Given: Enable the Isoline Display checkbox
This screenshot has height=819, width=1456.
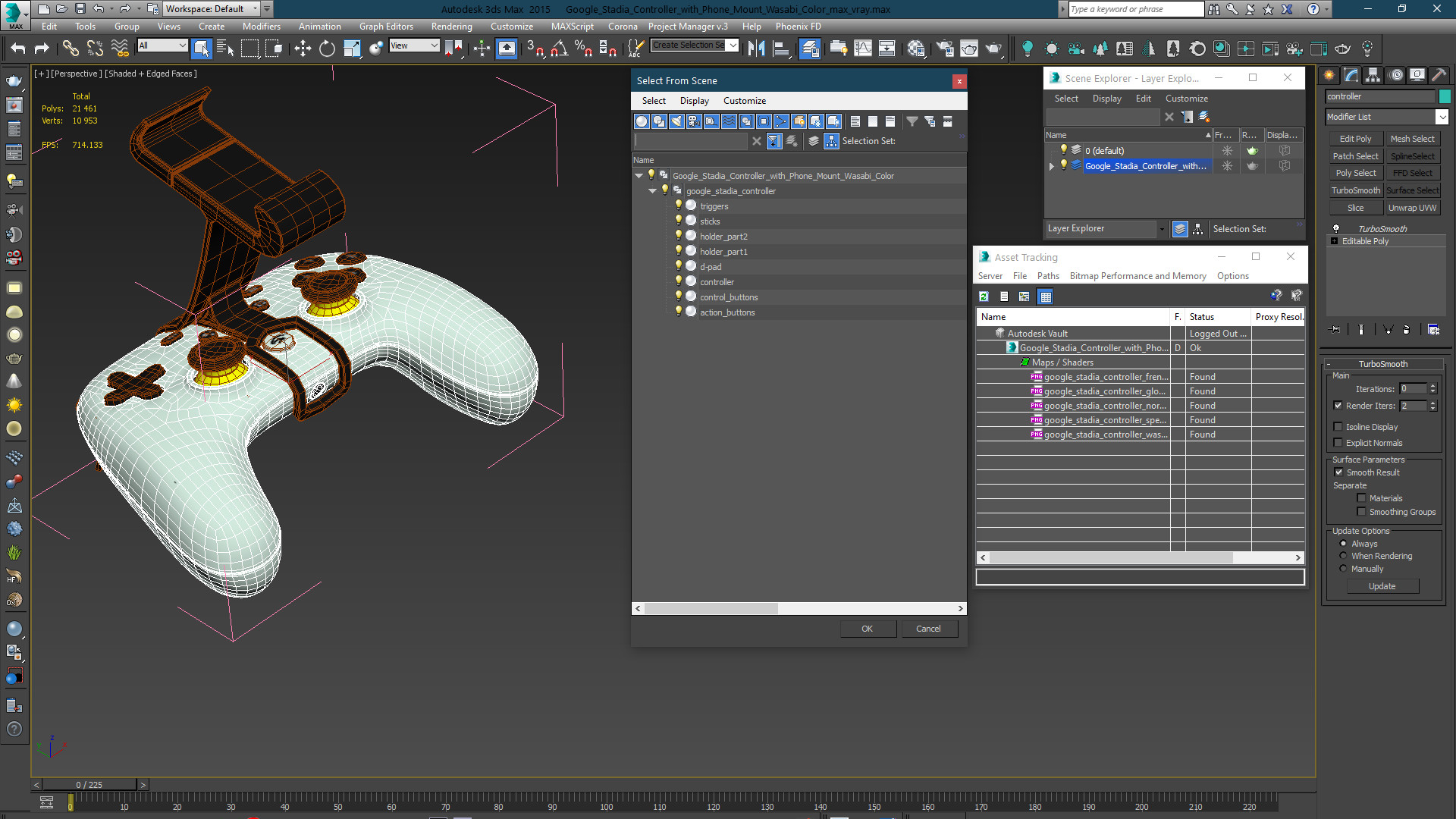Looking at the screenshot, I should [x=1338, y=427].
